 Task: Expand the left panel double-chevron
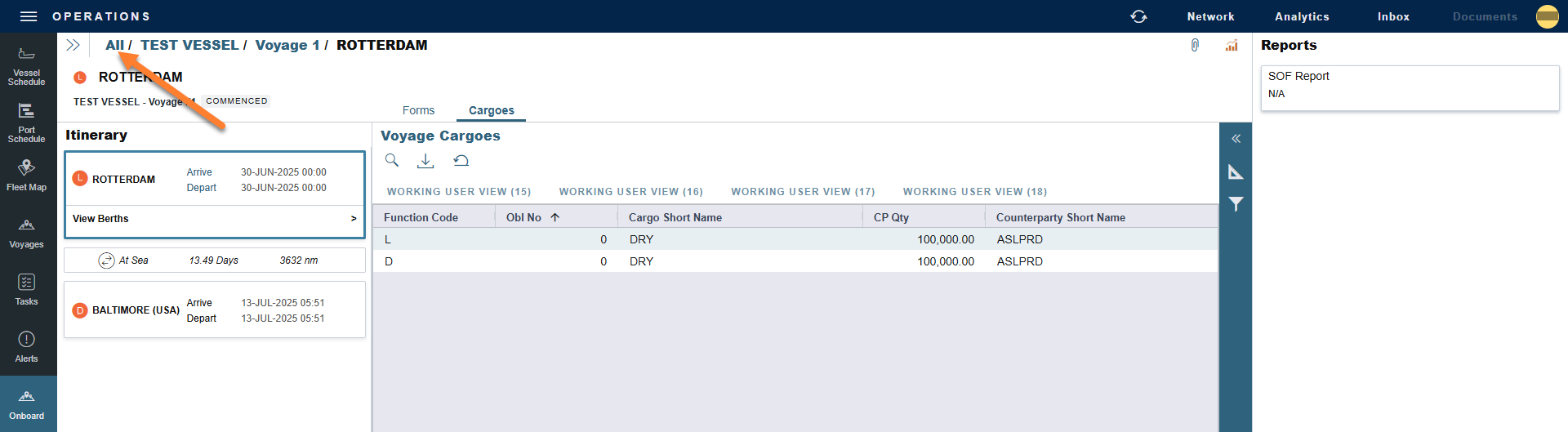pos(73,45)
